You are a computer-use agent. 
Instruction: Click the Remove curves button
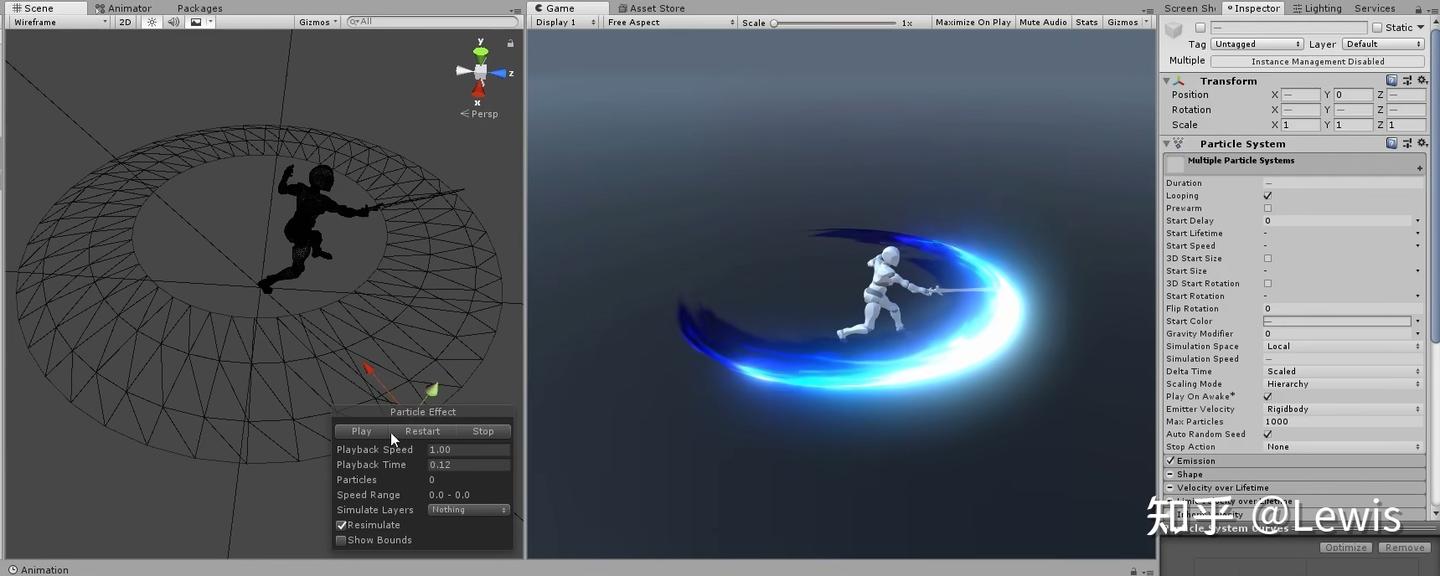1404,547
